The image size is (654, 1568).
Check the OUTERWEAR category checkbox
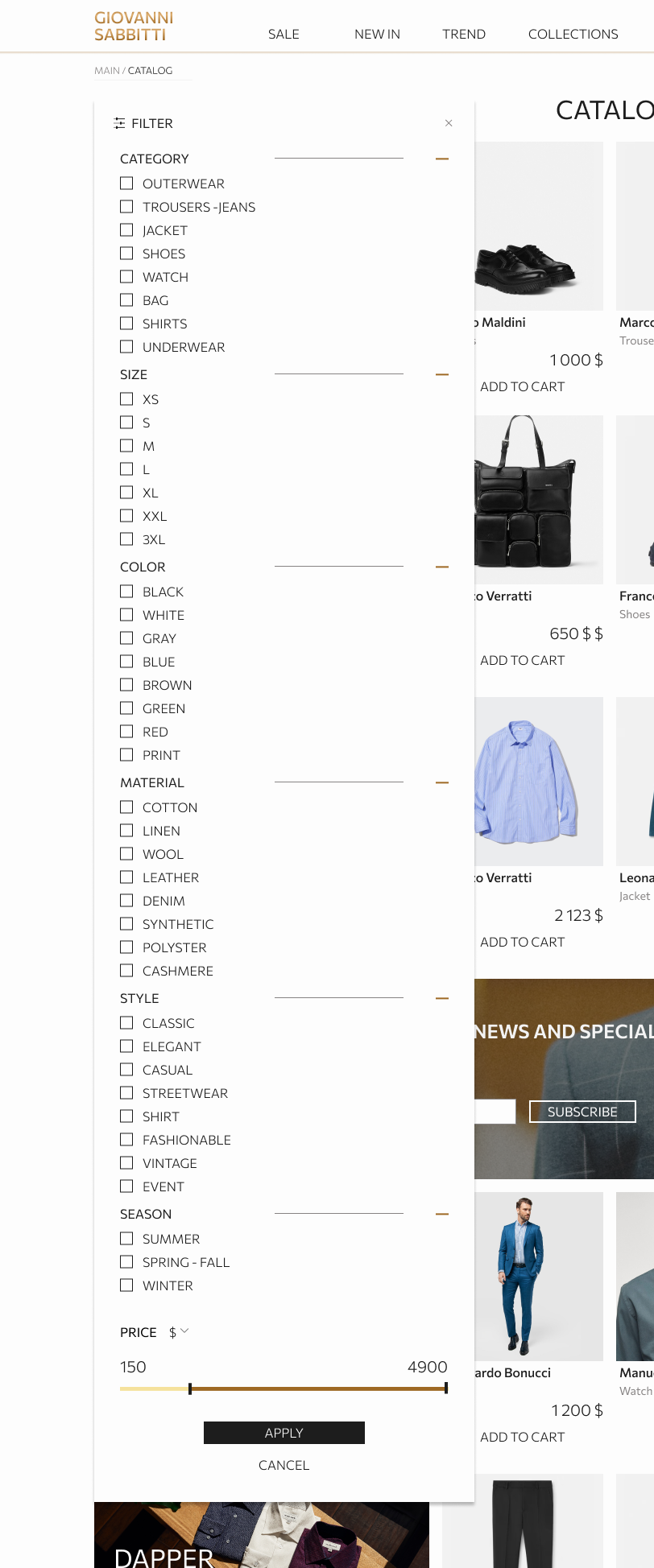coord(126,184)
